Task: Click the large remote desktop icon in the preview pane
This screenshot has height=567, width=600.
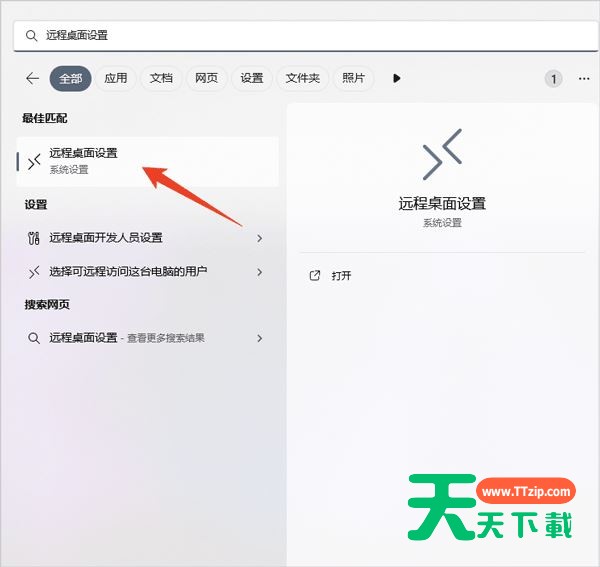Action: click(x=442, y=154)
